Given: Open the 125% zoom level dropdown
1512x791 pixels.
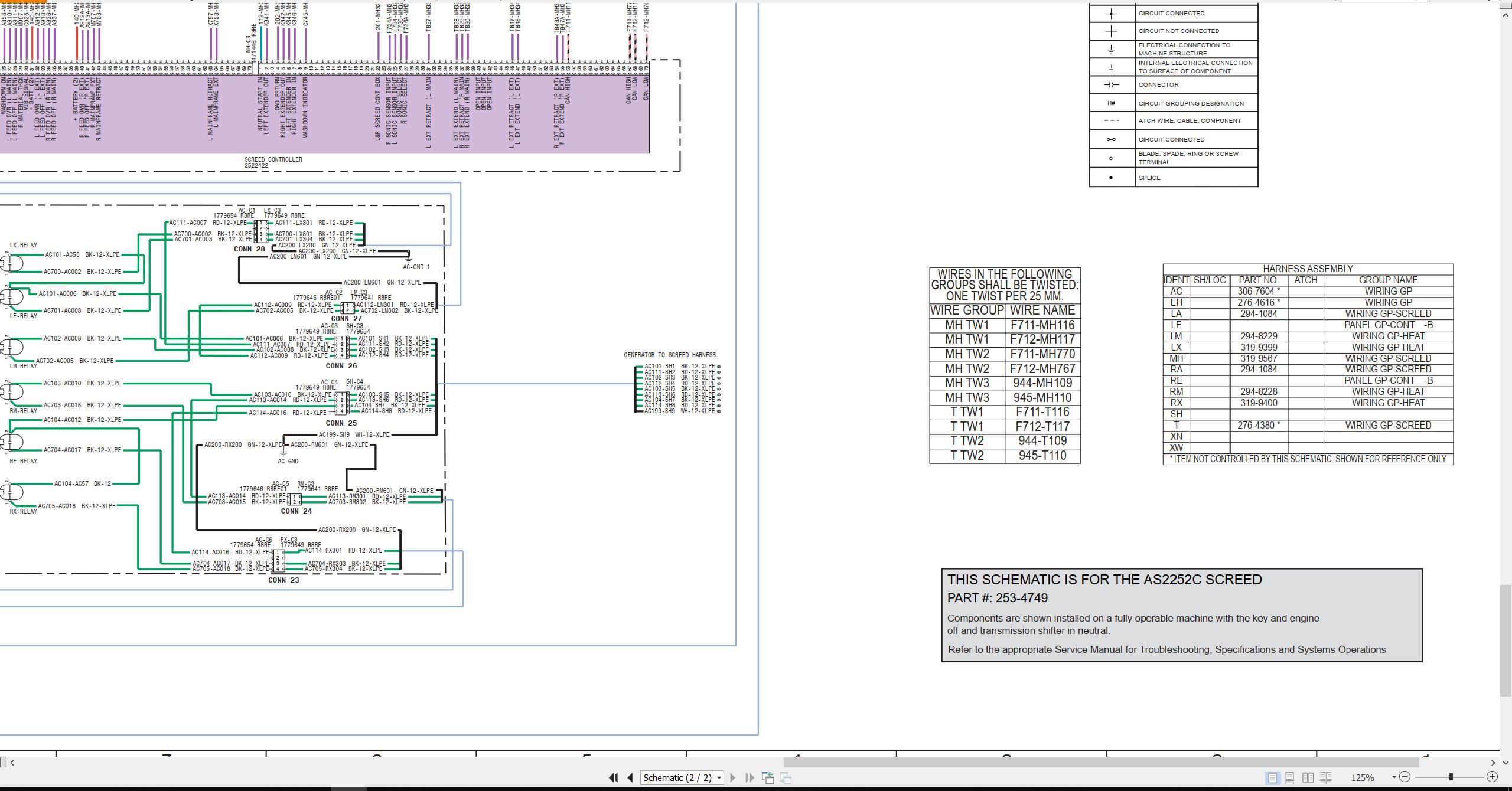Looking at the screenshot, I should (1394, 777).
